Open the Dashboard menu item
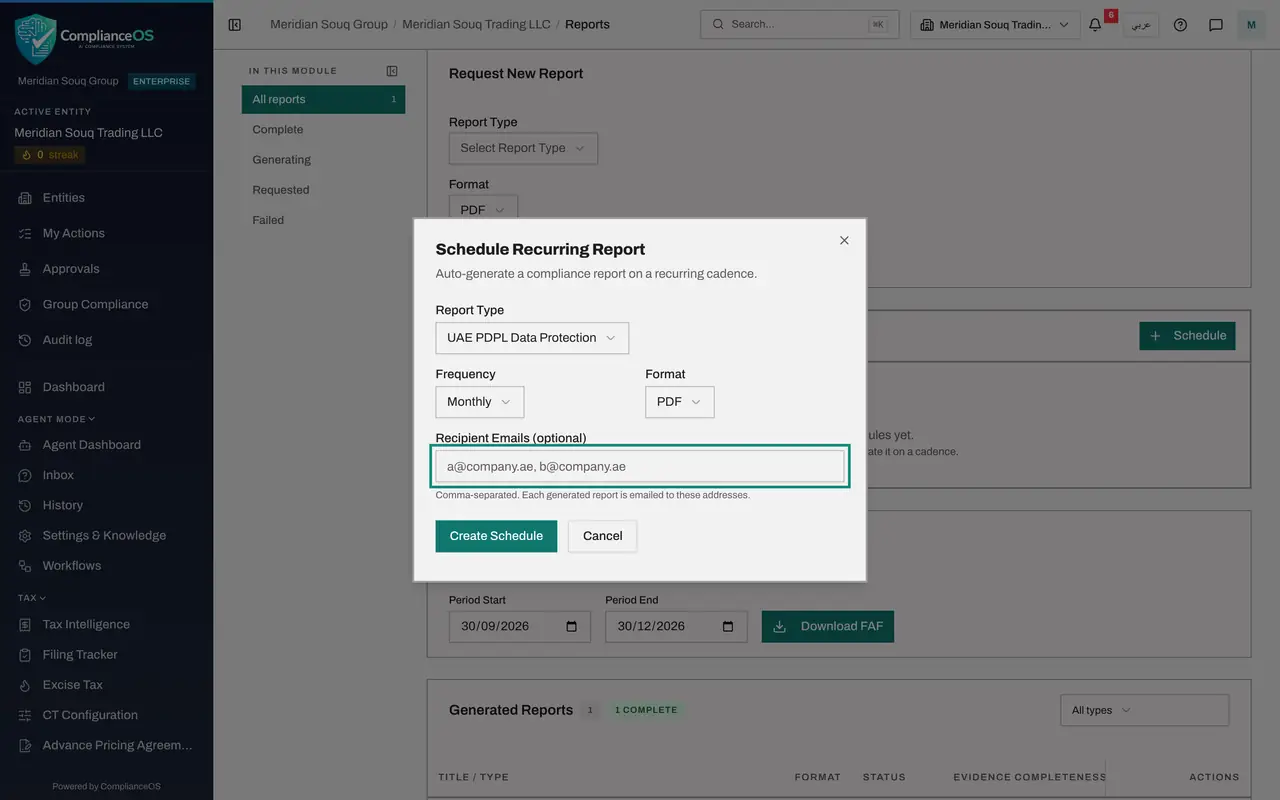This screenshot has height=800, width=1280. click(x=106, y=387)
